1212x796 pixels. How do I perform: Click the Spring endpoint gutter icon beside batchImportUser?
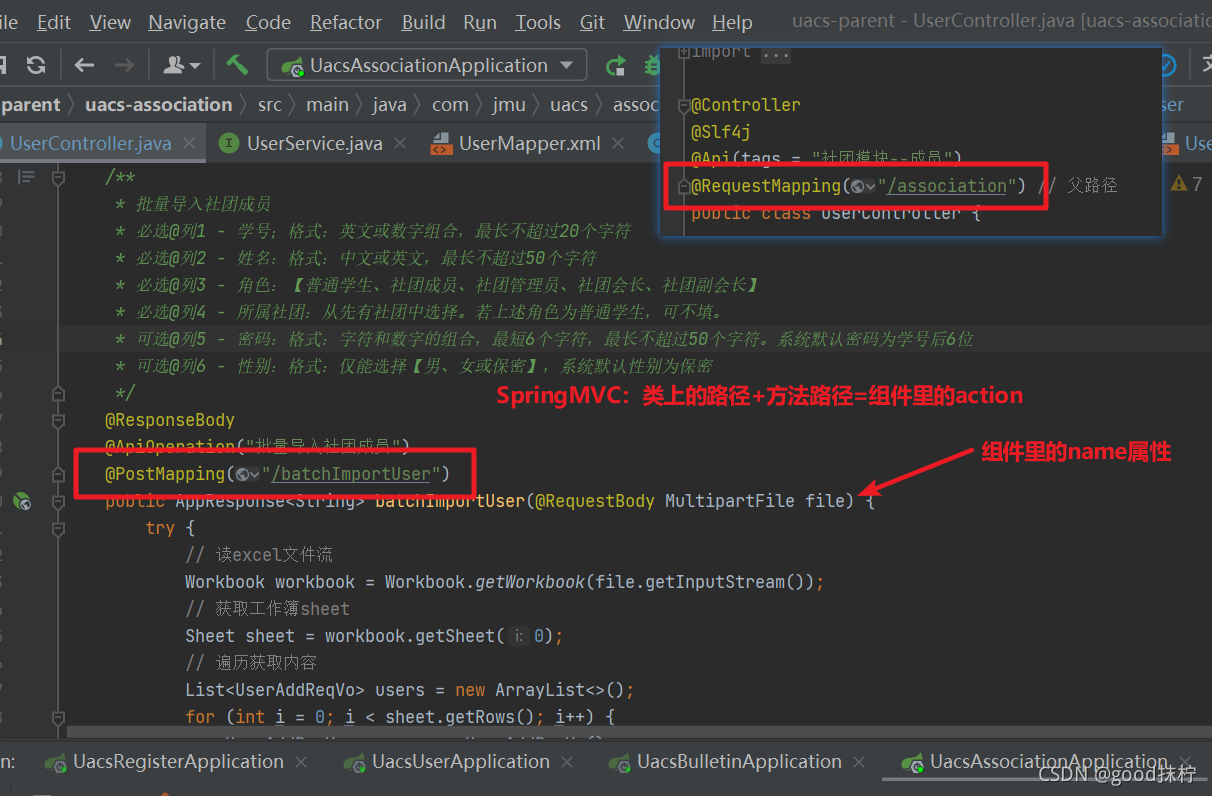click(x=22, y=502)
